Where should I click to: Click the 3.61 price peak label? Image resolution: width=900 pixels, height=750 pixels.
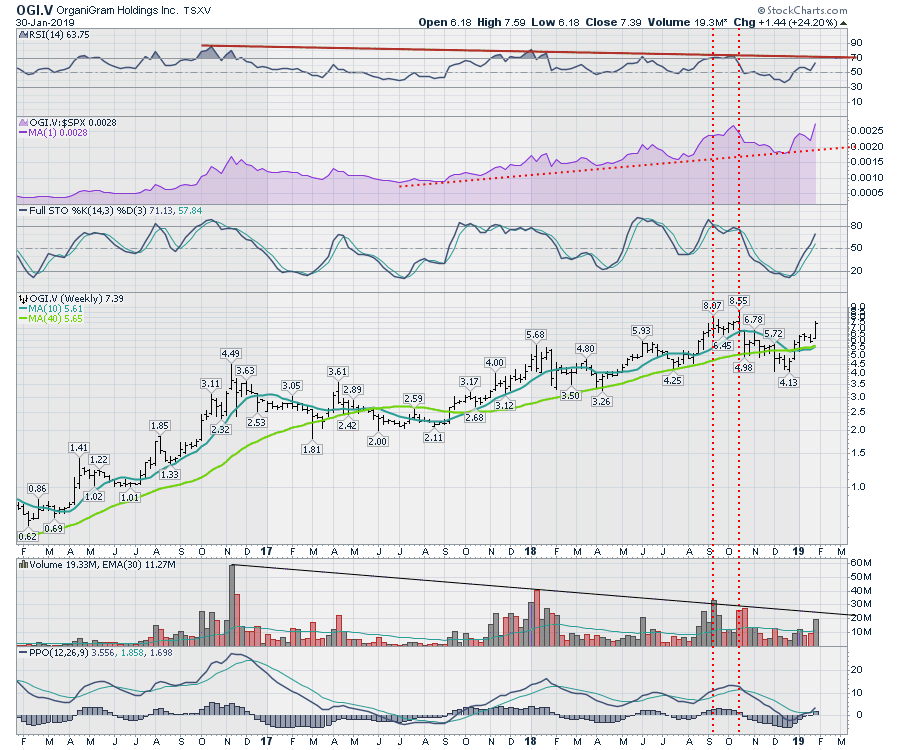click(x=338, y=372)
